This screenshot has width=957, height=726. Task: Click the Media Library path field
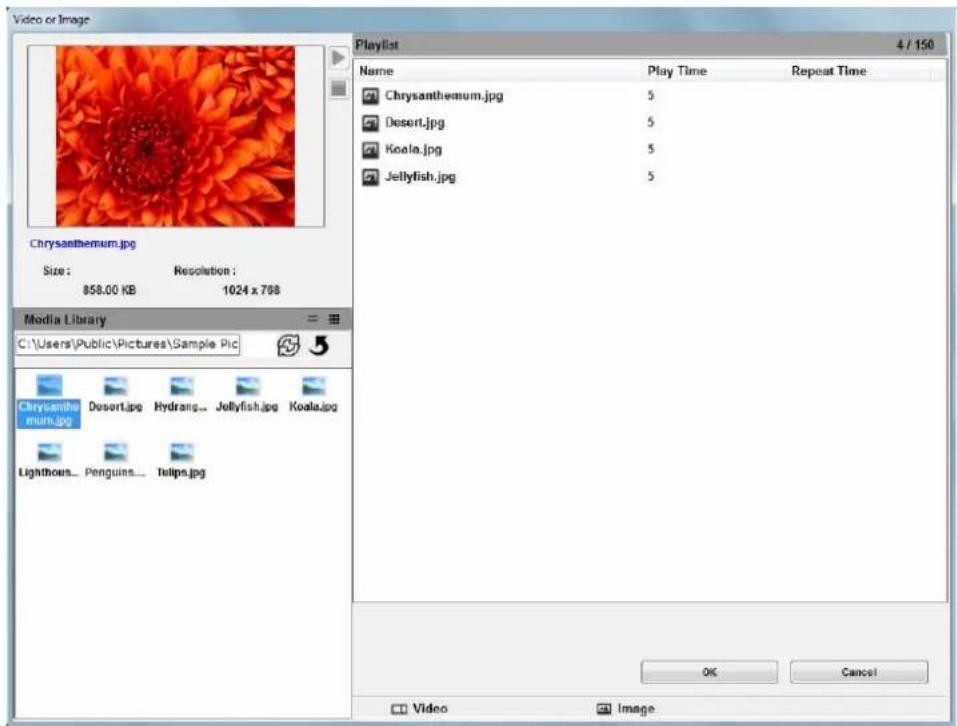pos(128,344)
